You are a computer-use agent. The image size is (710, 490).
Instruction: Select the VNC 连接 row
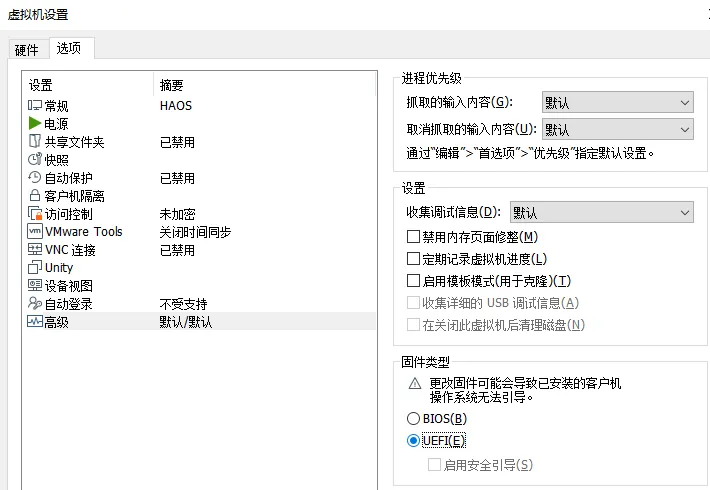[x=199, y=250]
